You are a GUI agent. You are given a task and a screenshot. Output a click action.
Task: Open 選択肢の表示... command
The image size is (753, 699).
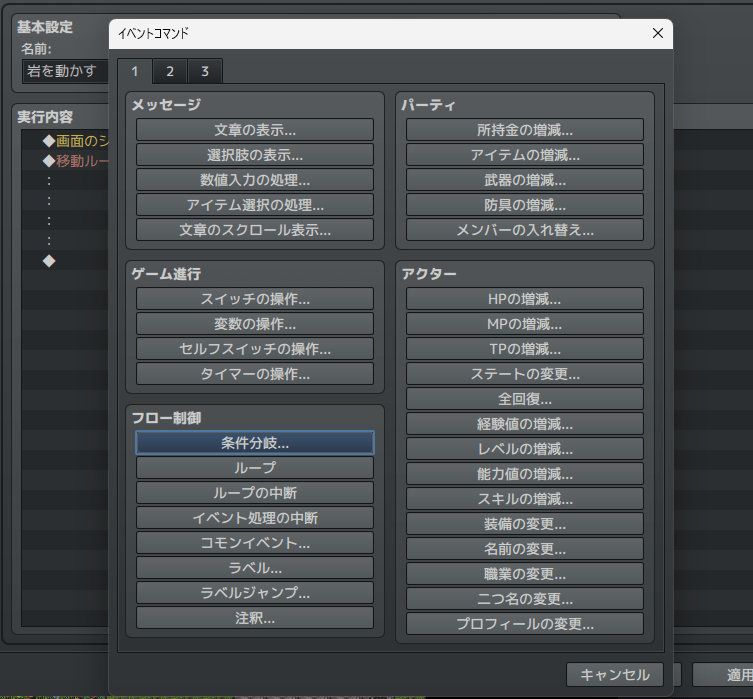tap(255, 155)
